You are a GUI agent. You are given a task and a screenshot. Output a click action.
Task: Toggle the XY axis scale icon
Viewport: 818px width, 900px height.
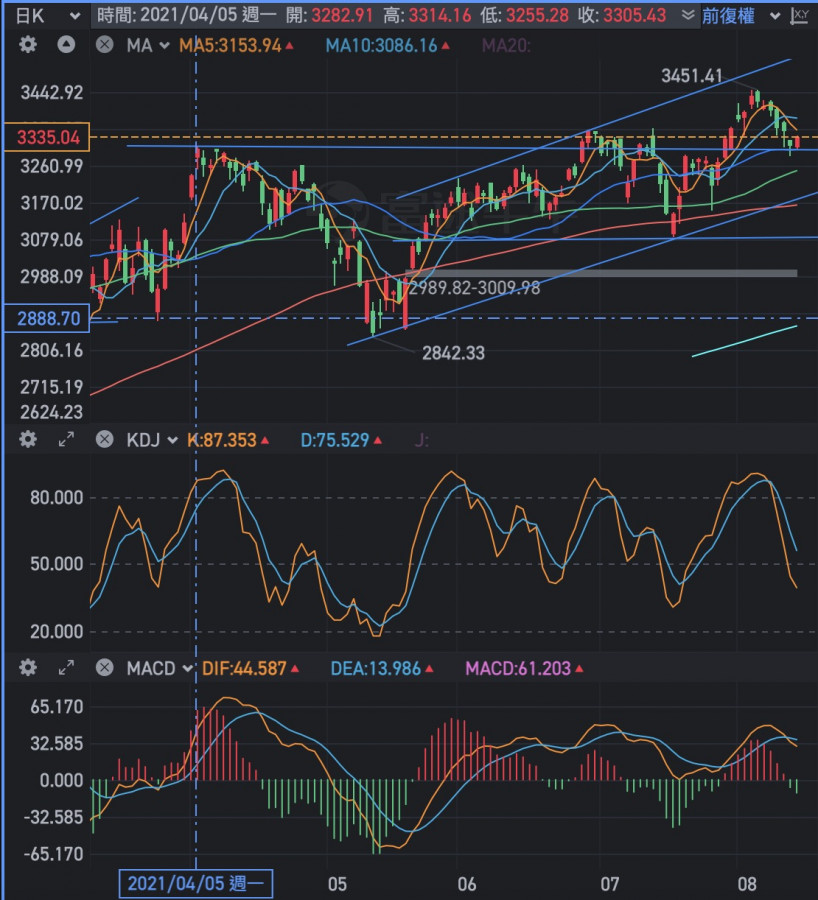pyautogui.click(x=798, y=15)
